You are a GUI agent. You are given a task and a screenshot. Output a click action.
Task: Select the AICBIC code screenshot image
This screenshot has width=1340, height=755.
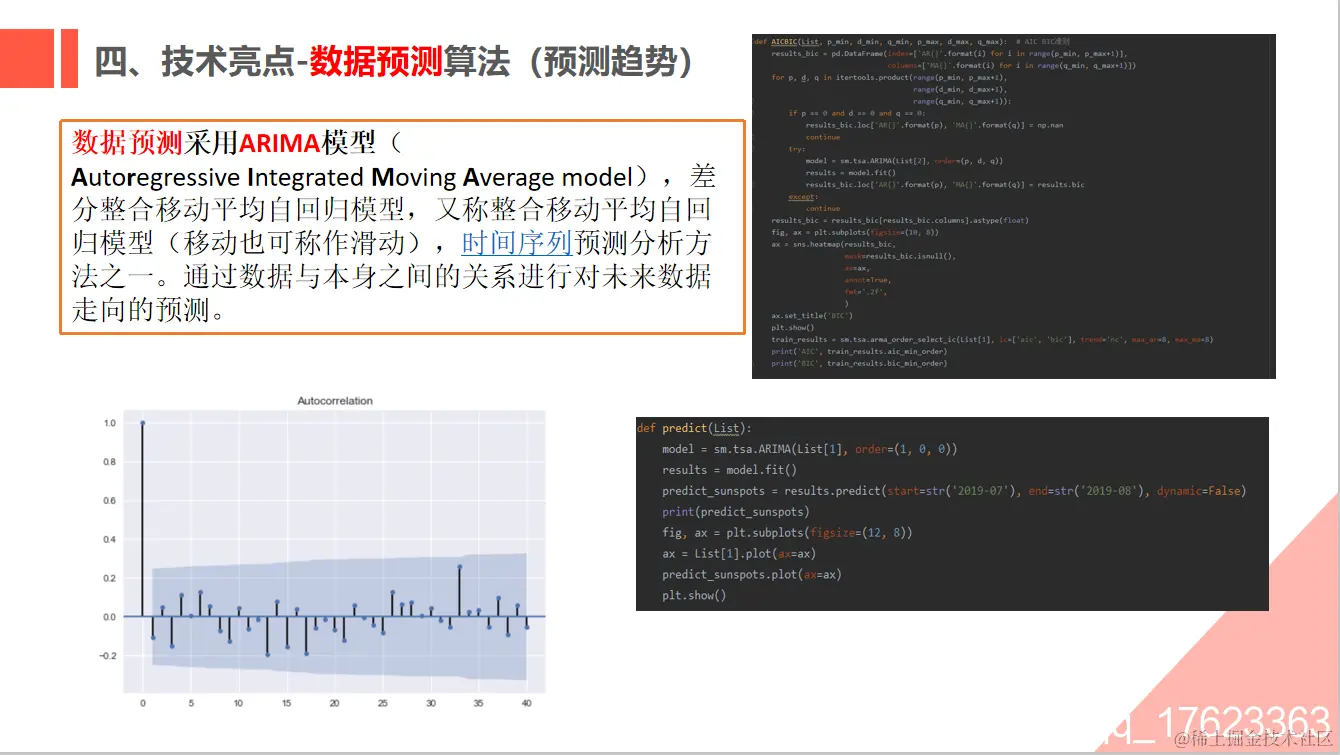[1014, 206]
